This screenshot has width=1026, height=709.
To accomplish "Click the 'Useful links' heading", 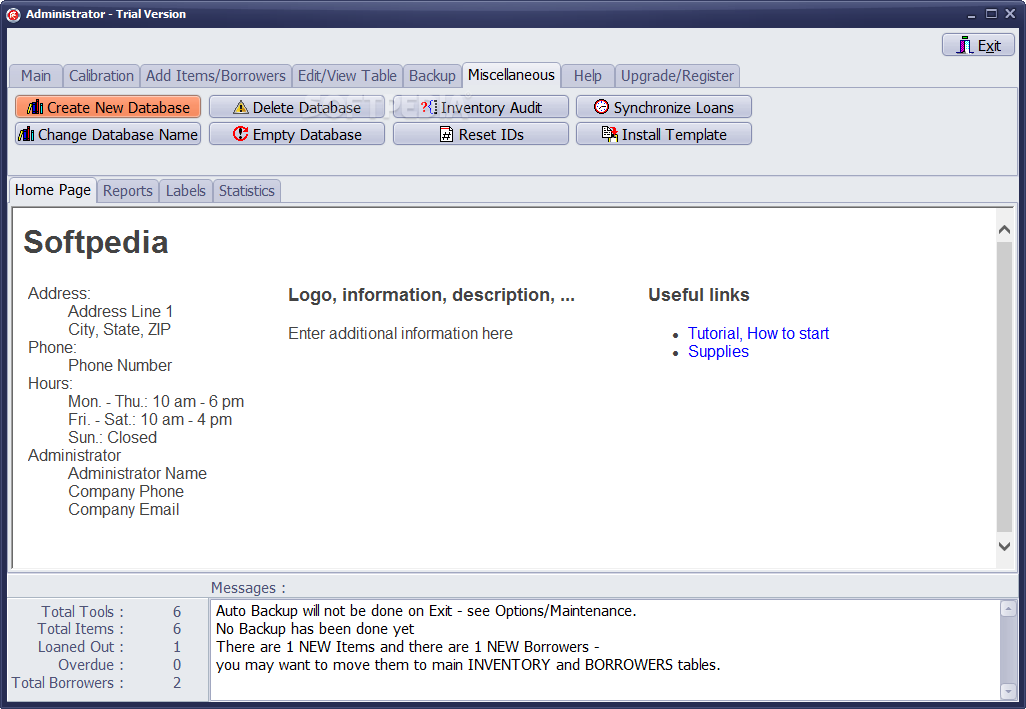I will tap(699, 295).
